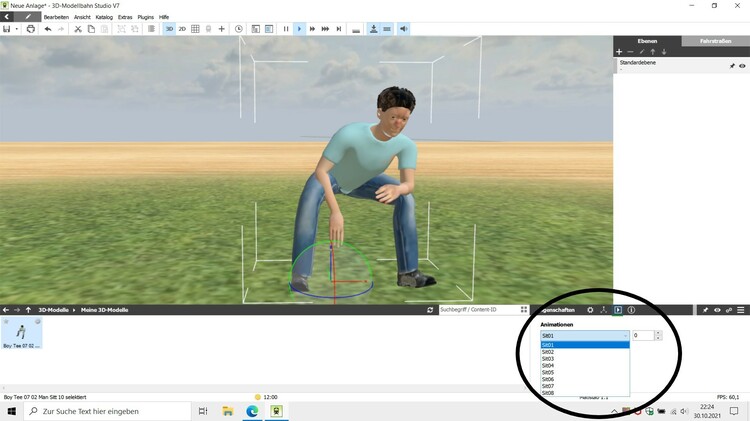Click the link chain icon in properties bar
750x421 pixels.
[x=729, y=310]
